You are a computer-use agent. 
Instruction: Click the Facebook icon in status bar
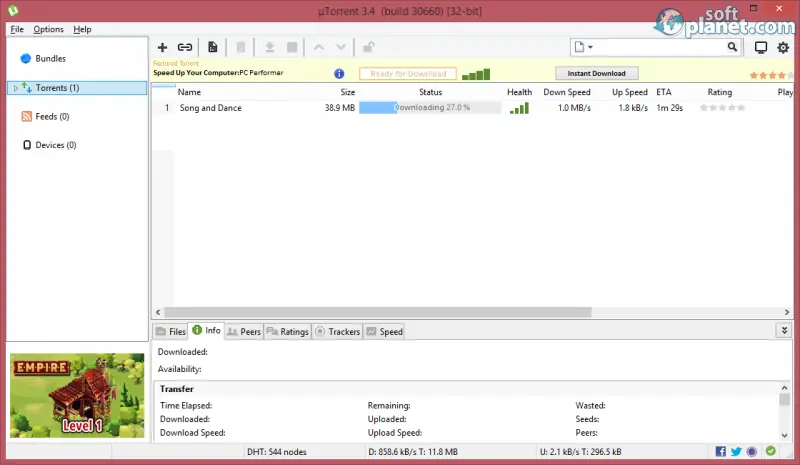coord(720,451)
